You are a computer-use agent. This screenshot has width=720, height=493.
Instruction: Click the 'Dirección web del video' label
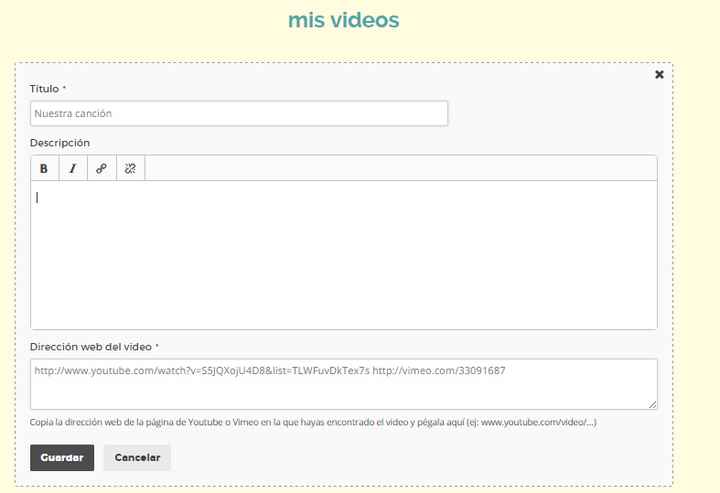pyautogui.click(x=91, y=347)
